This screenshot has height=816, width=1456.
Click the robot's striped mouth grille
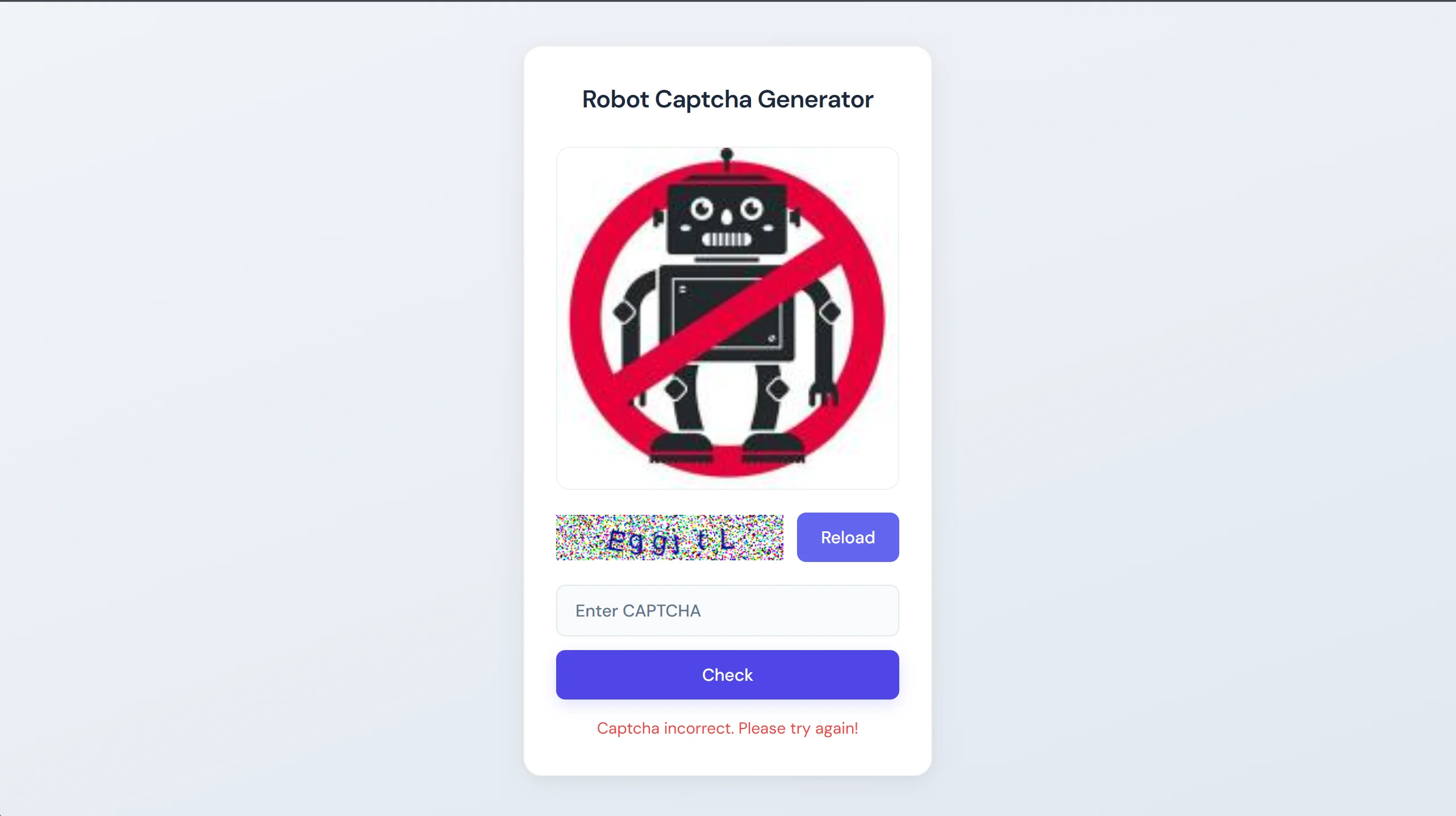coord(727,239)
